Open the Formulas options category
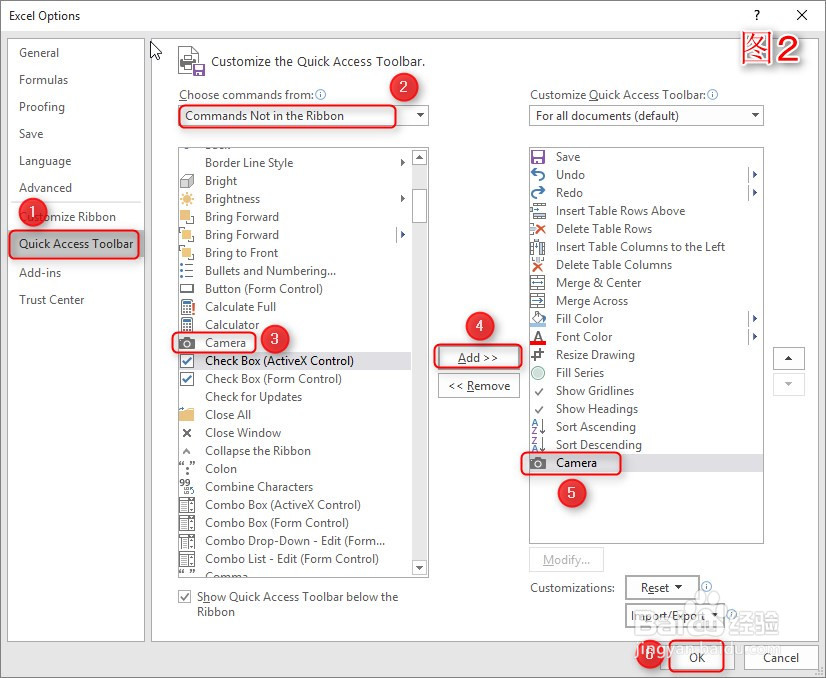The height and width of the screenshot is (678, 826). (x=44, y=80)
